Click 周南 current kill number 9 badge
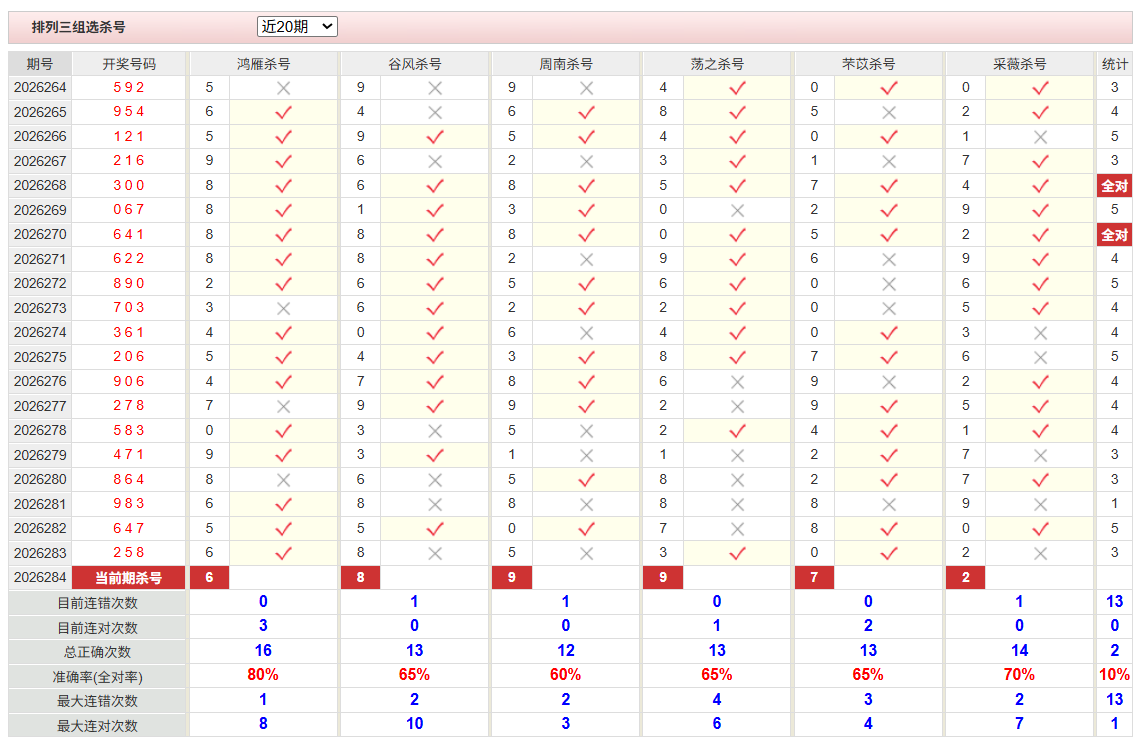 (x=512, y=577)
